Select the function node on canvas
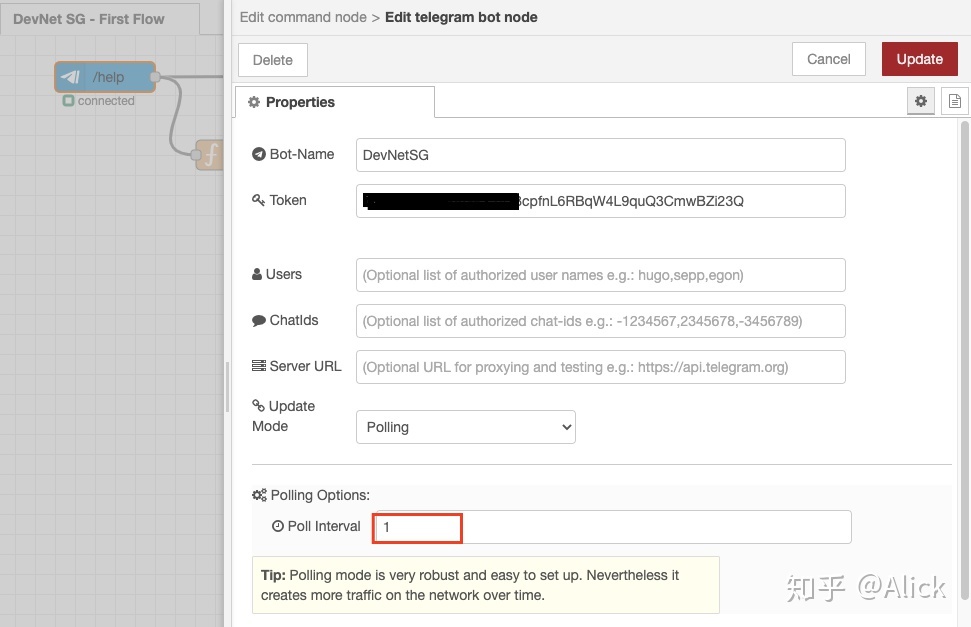Image resolution: width=971 pixels, height=627 pixels. point(210,155)
